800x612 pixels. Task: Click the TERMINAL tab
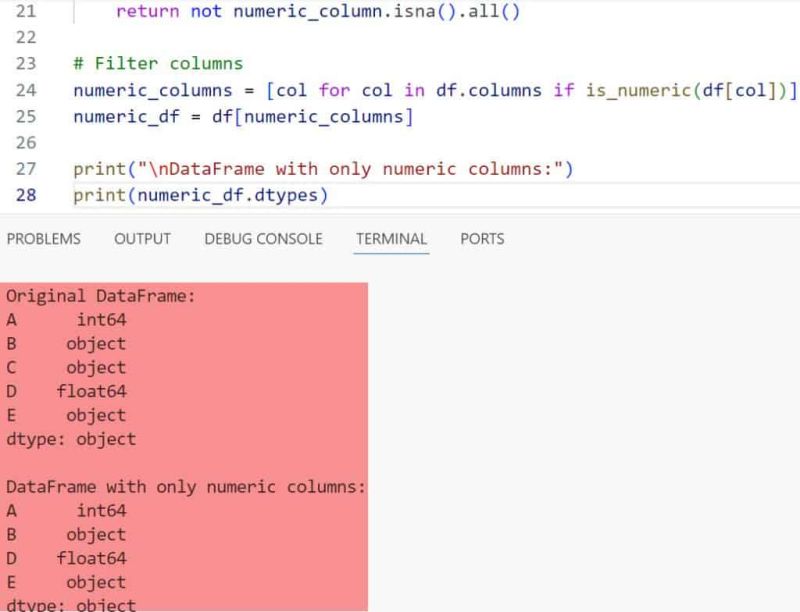[390, 239]
